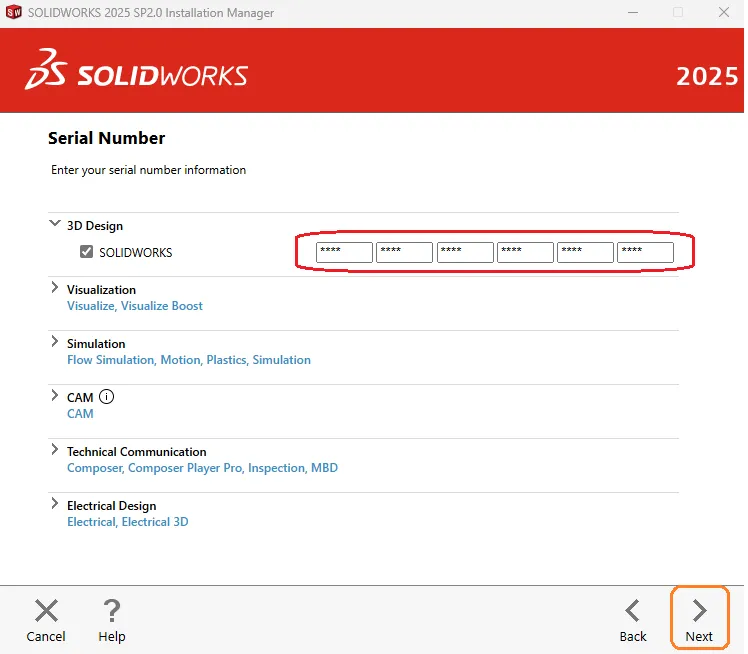Expand the Simulation section
Image resolution: width=748 pixels, height=654 pixels.
pyautogui.click(x=54, y=341)
